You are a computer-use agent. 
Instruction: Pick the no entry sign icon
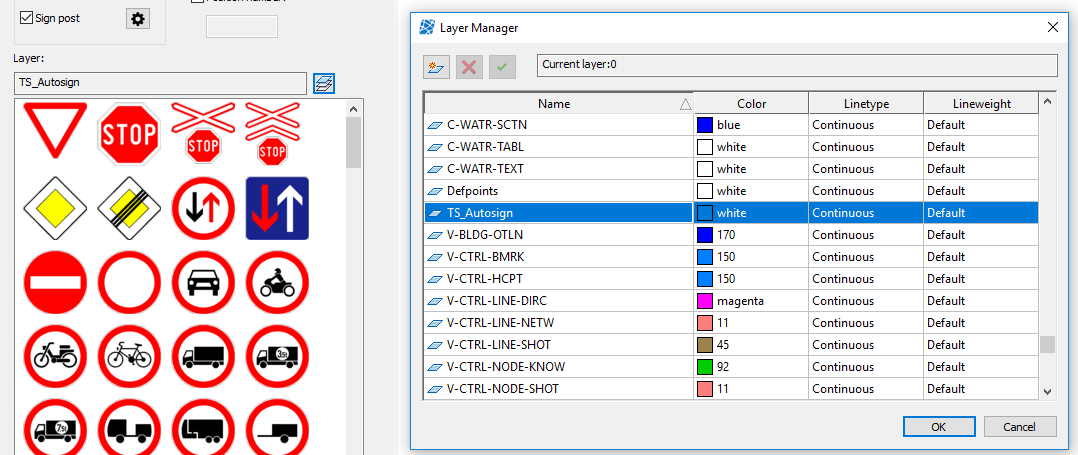click(x=56, y=281)
